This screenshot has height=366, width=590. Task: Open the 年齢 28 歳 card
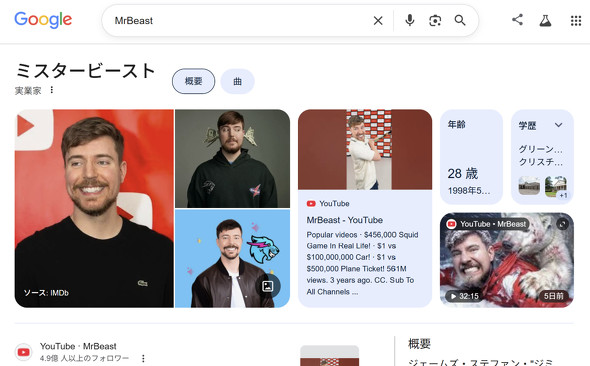pos(471,157)
